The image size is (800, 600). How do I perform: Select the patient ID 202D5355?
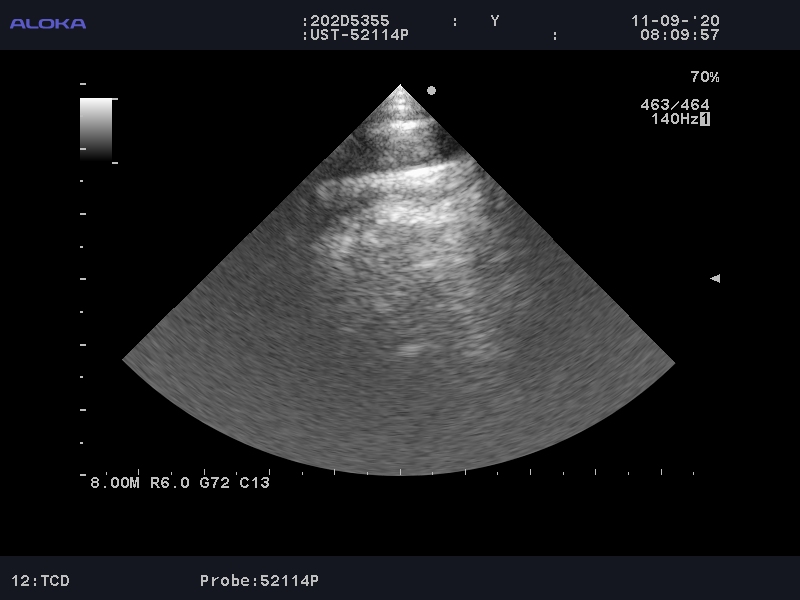tap(349, 21)
